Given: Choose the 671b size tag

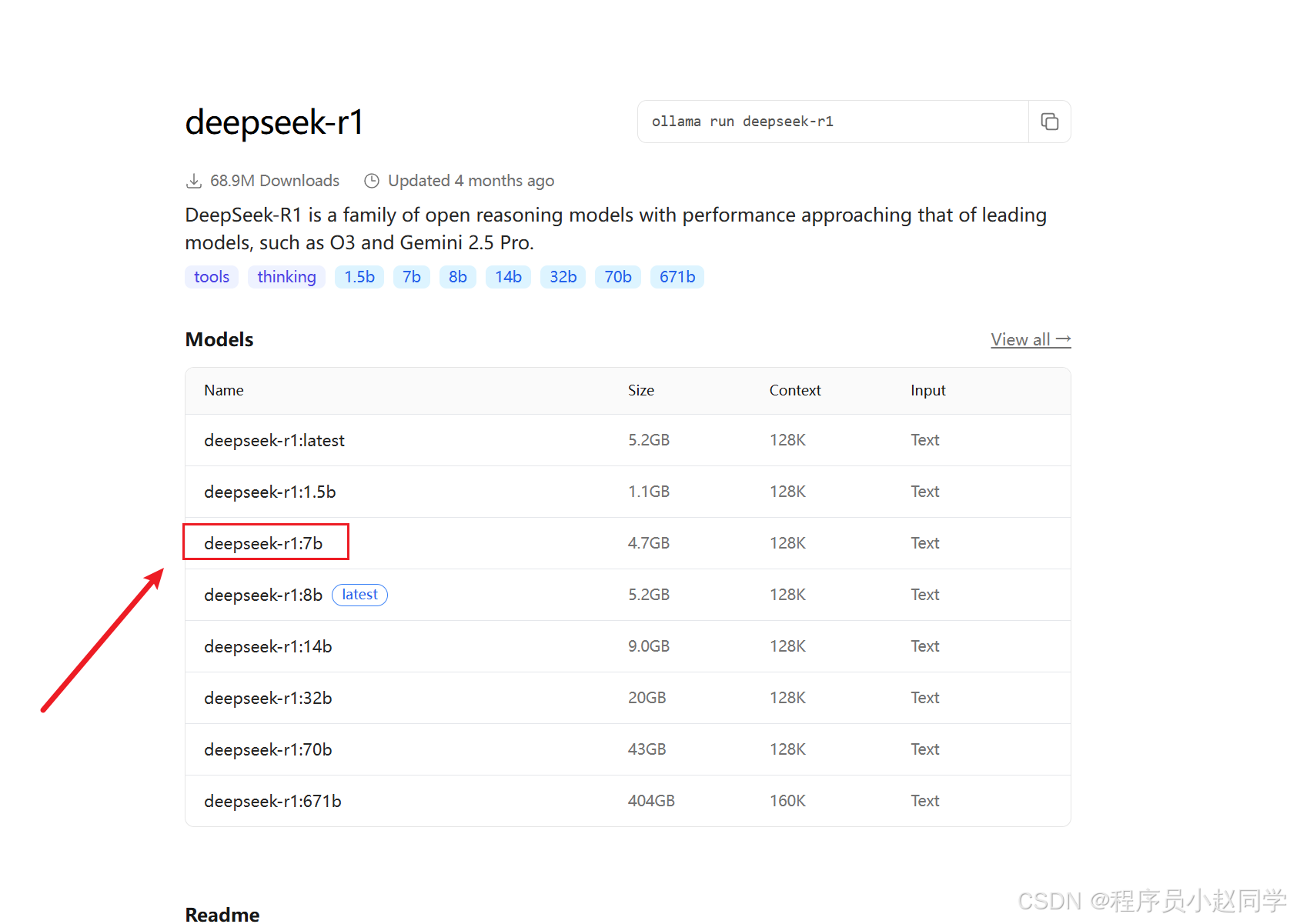Looking at the screenshot, I should (677, 277).
